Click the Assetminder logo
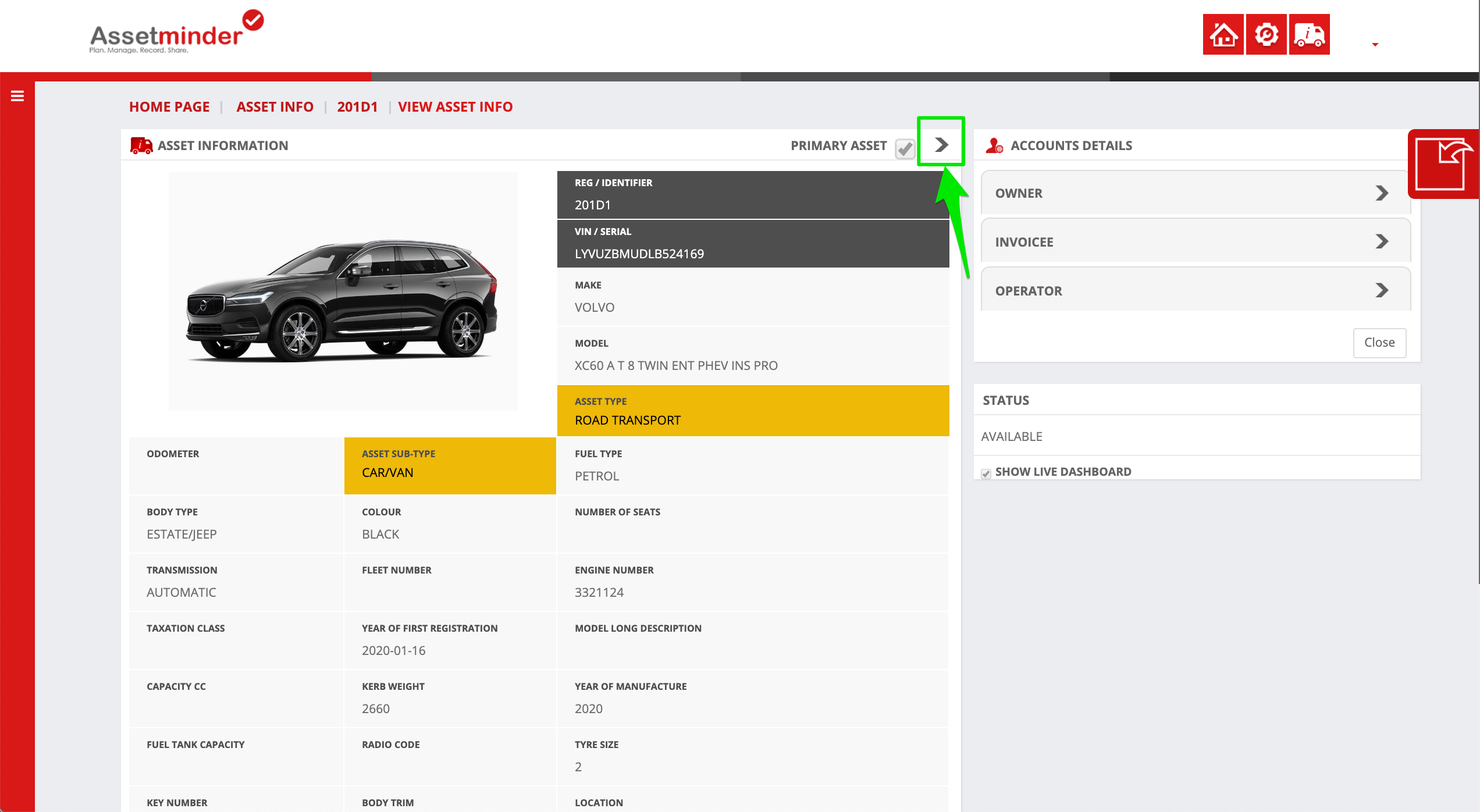 coord(176,32)
